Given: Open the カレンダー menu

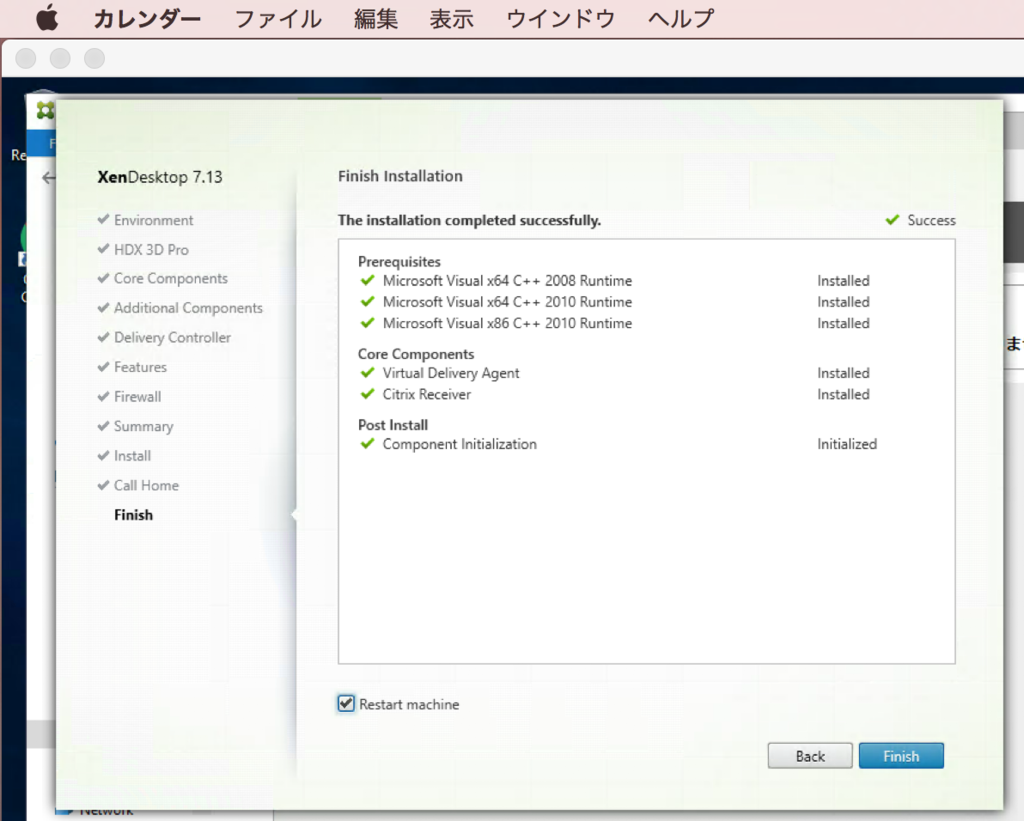Looking at the screenshot, I should pos(147,18).
